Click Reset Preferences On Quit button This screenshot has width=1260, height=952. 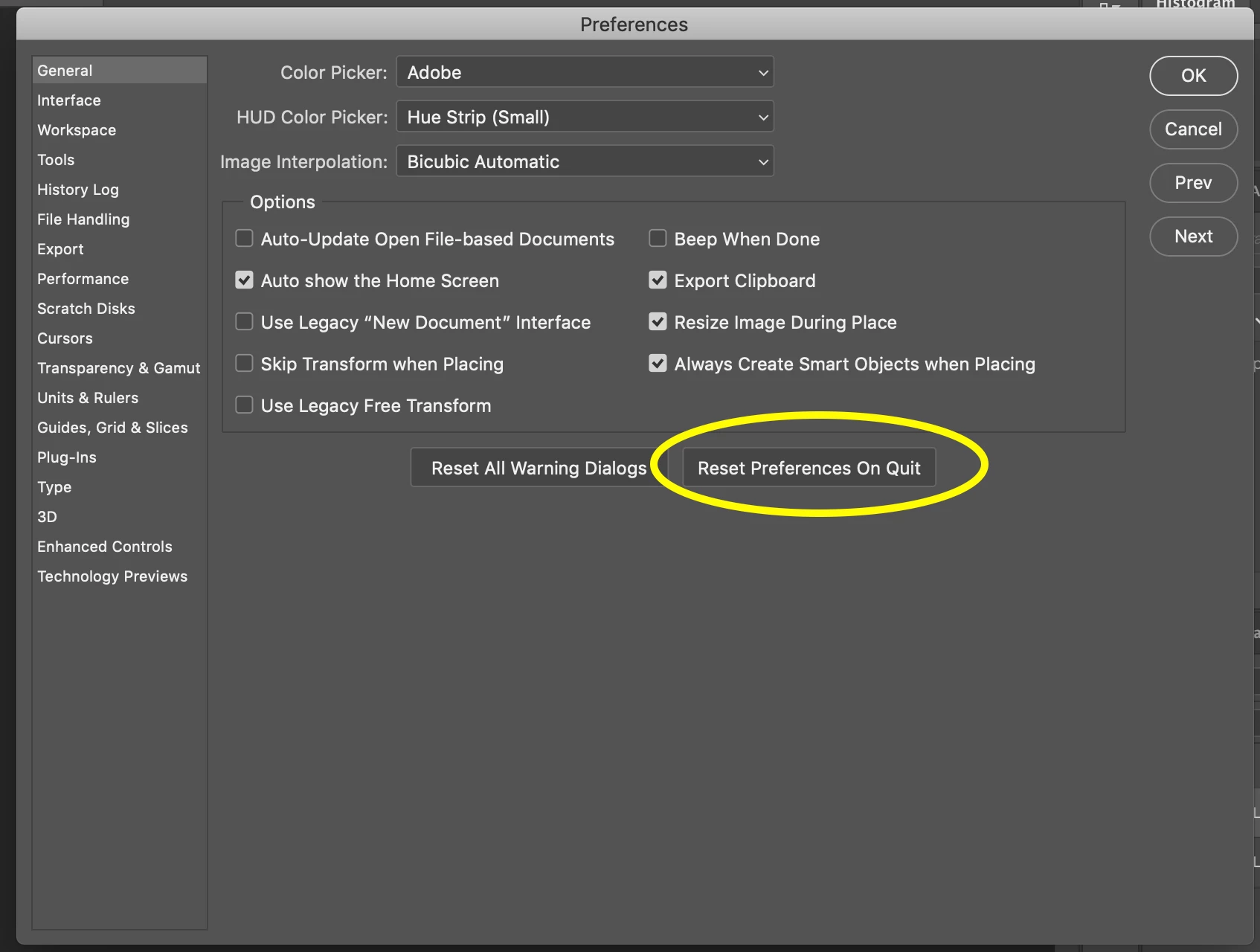[x=809, y=468]
